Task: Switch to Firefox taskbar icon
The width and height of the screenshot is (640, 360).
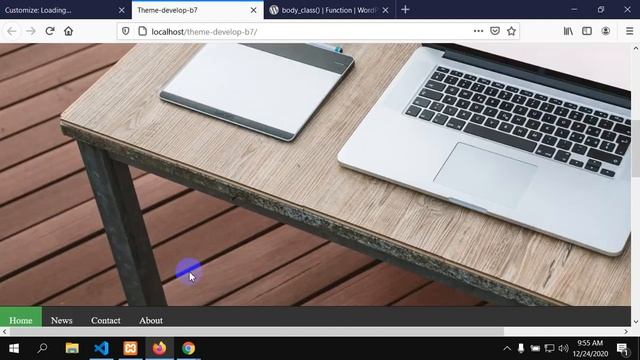Action: (x=160, y=348)
